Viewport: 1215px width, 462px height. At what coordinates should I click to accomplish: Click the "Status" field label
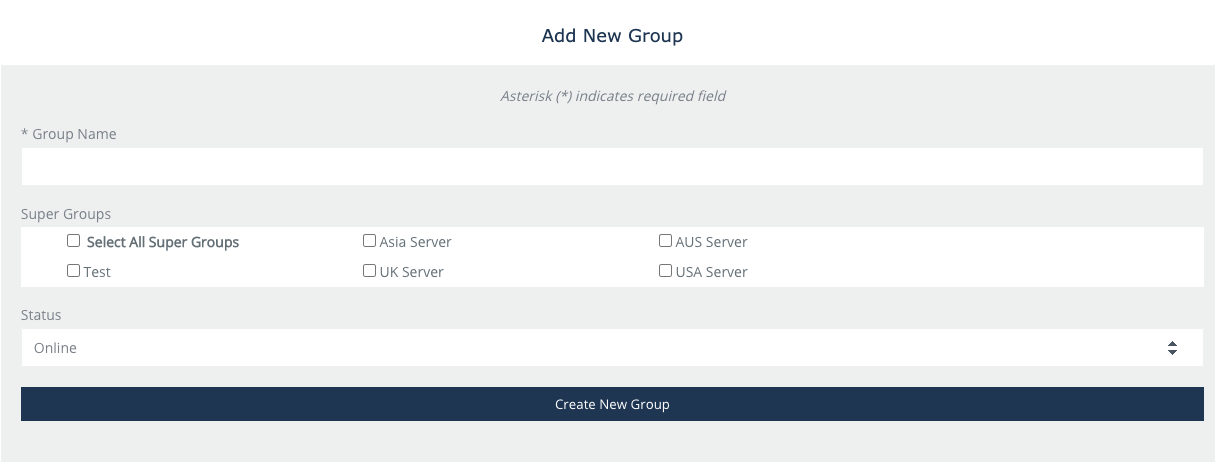[41, 315]
